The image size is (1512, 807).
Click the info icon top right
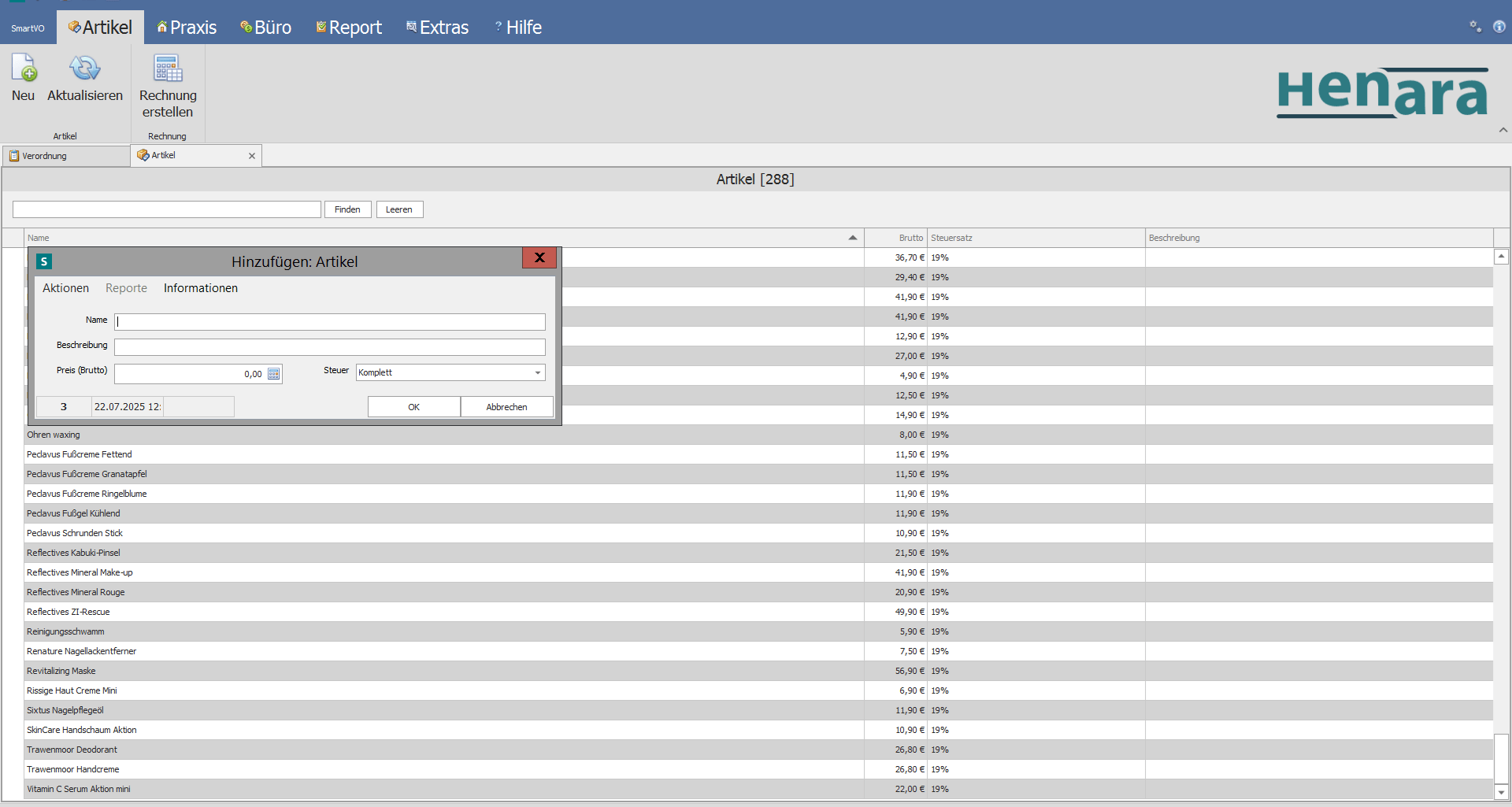click(1499, 27)
